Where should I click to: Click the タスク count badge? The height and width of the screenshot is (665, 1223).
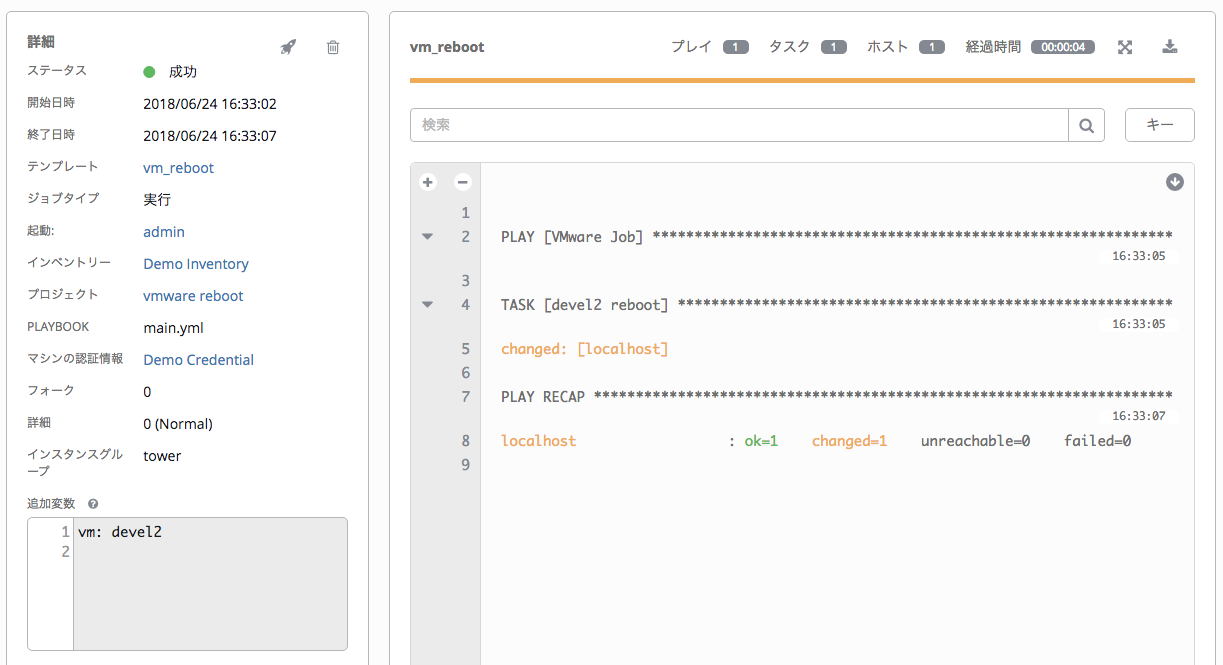[x=834, y=47]
